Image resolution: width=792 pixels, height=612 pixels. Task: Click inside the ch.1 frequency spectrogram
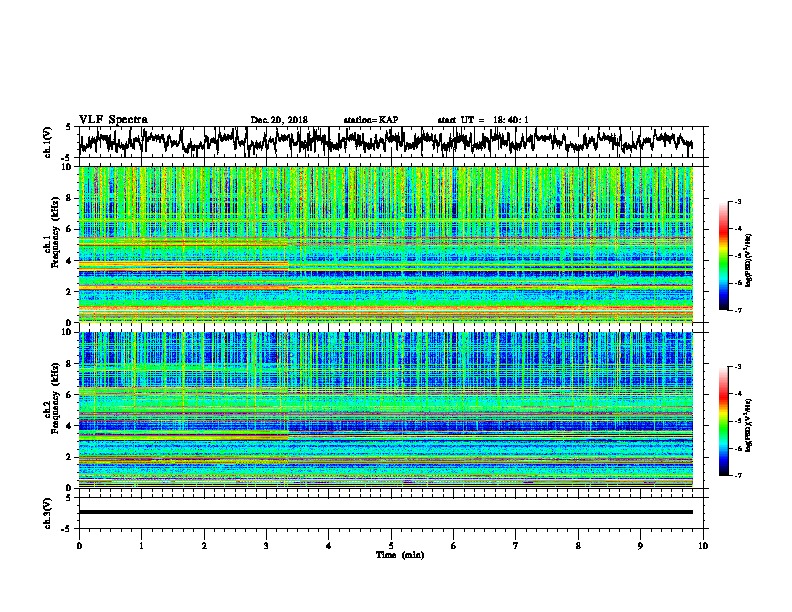[386, 244]
